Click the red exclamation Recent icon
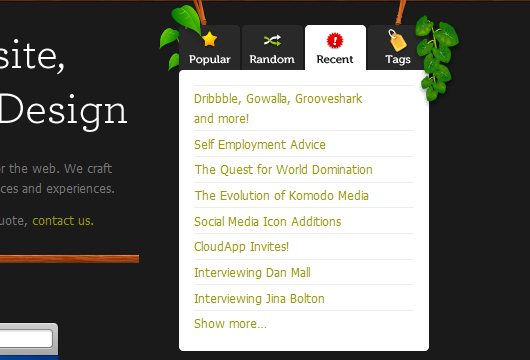The image size is (530, 360). 335,40
